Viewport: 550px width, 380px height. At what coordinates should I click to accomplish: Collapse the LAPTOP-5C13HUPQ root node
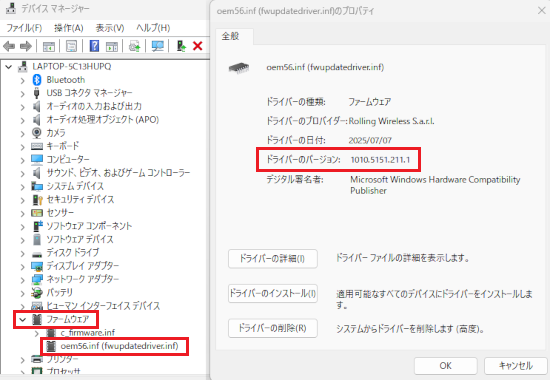point(8,66)
